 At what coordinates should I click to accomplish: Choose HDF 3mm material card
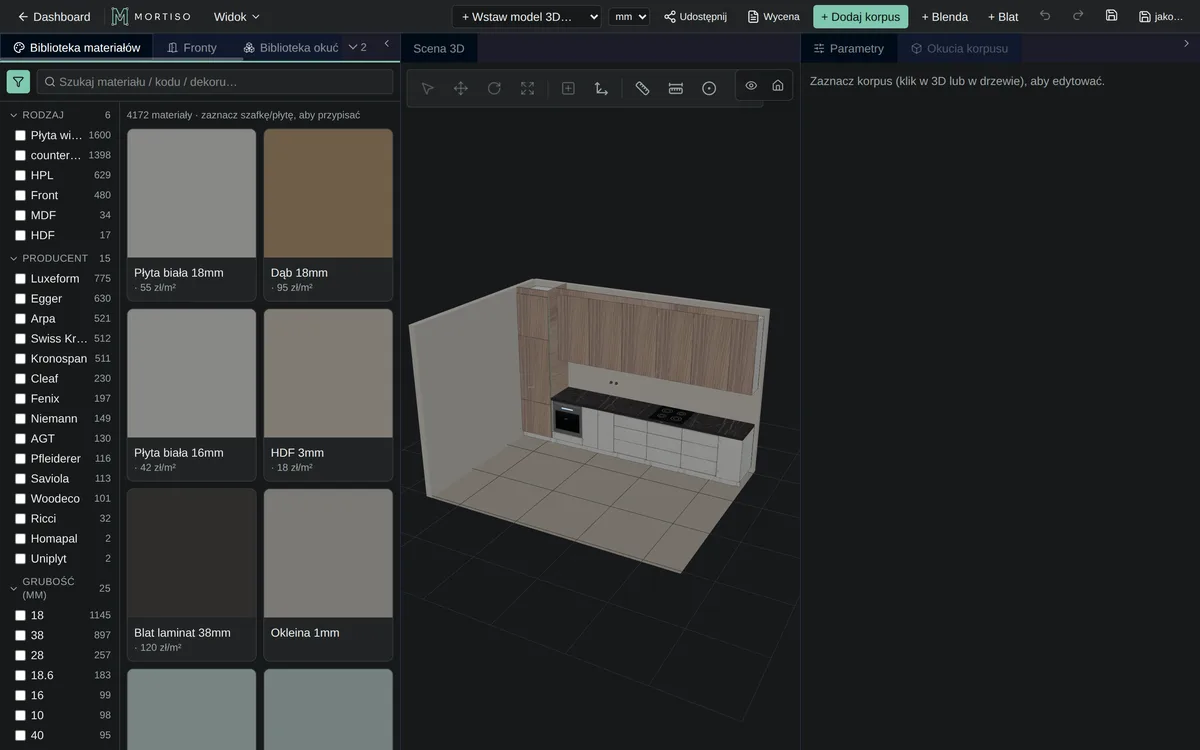click(x=328, y=394)
